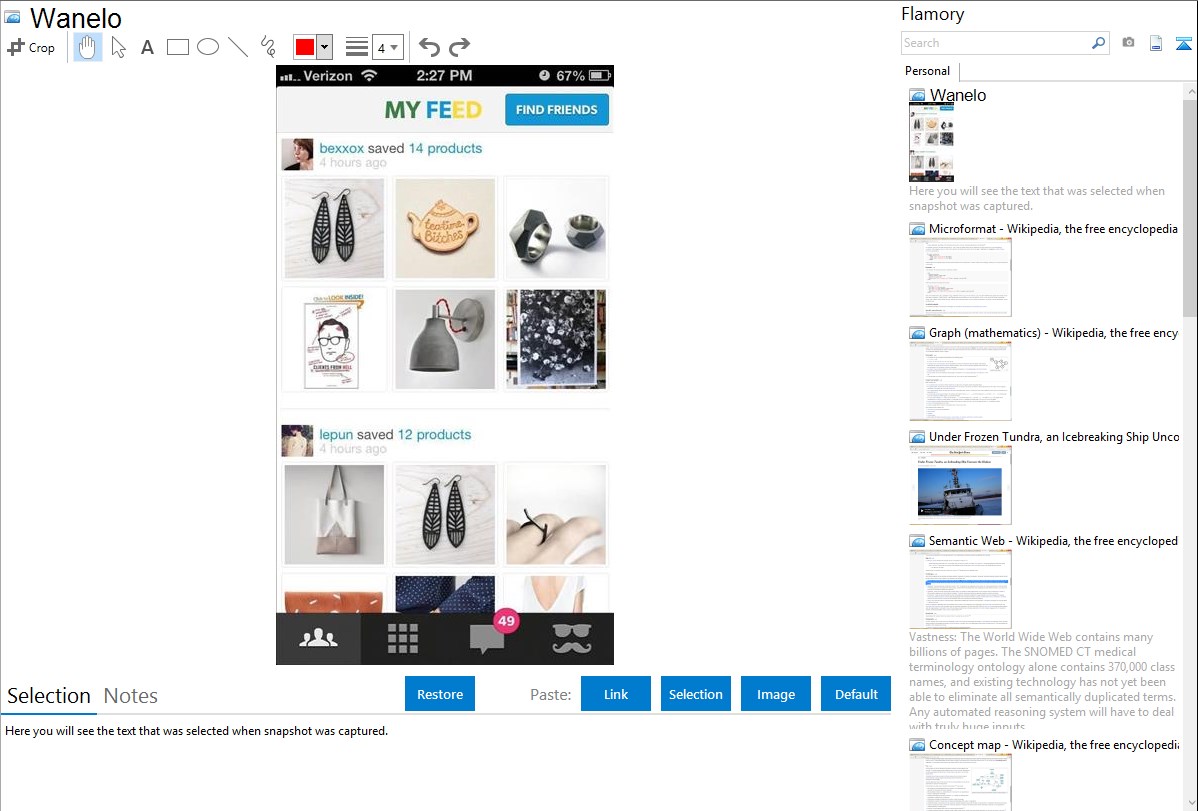Screen dimensions: 1198x811
Task: Open the Semantic Web snapshot thumbnail
Action: pos(960,589)
